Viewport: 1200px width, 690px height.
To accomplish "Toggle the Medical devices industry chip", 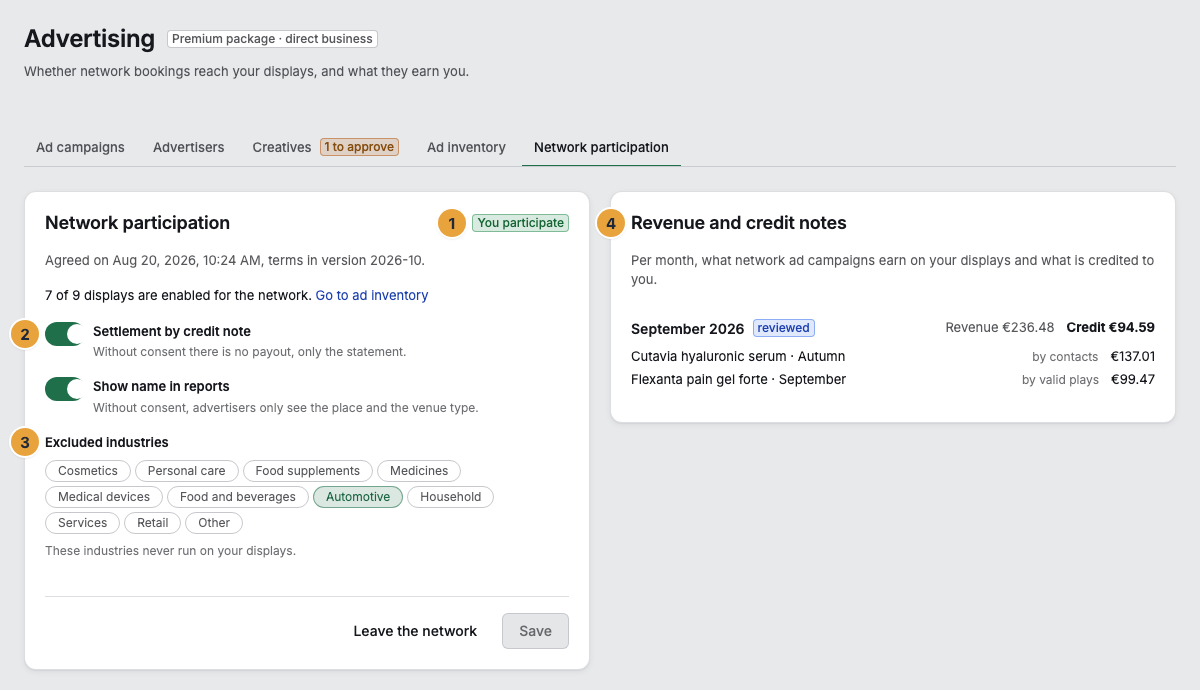I will (x=104, y=497).
